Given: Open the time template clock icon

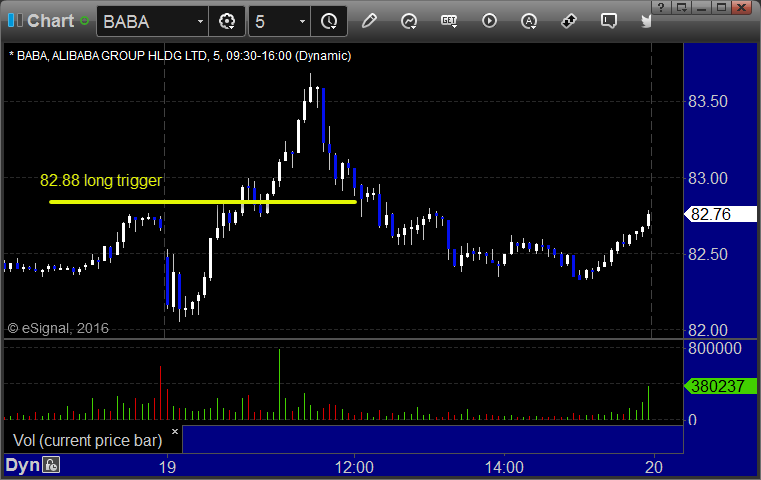Looking at the screenshot, I should (329, 21).
